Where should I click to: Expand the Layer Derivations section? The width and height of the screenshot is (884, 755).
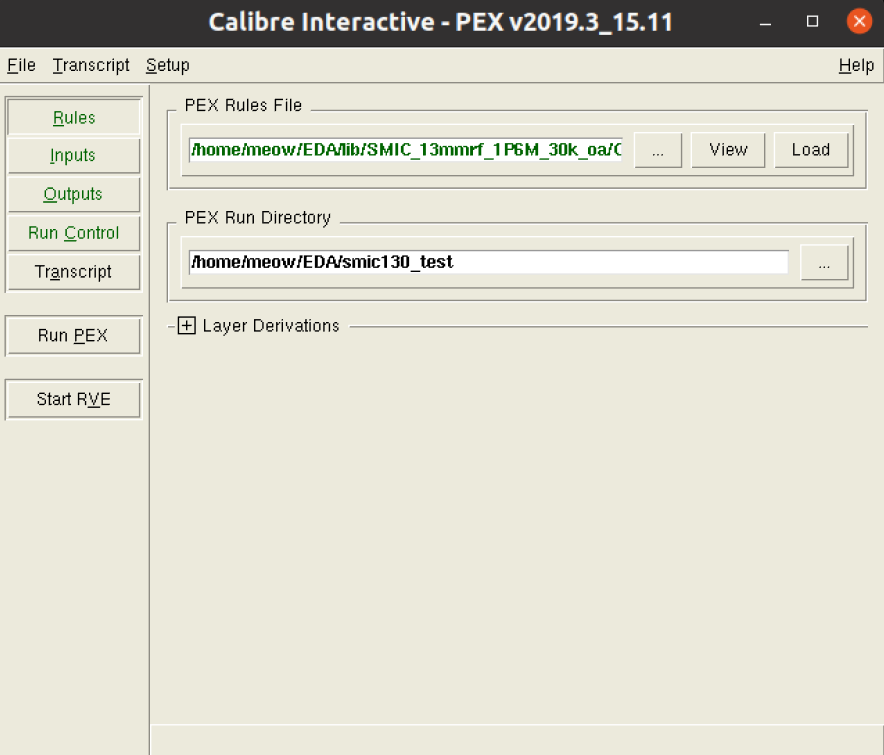pyautogui.click(x=186, y=325)
